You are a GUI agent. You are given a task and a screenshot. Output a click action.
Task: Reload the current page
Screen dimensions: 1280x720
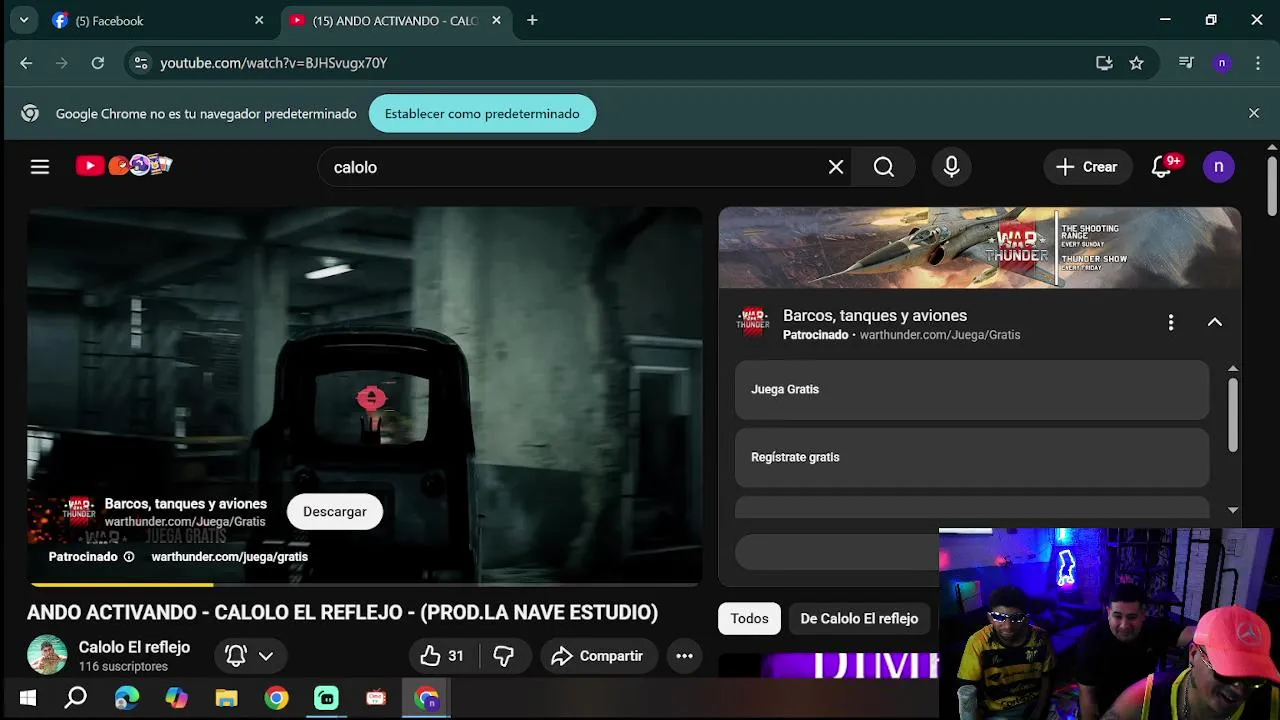click(98, 63)
